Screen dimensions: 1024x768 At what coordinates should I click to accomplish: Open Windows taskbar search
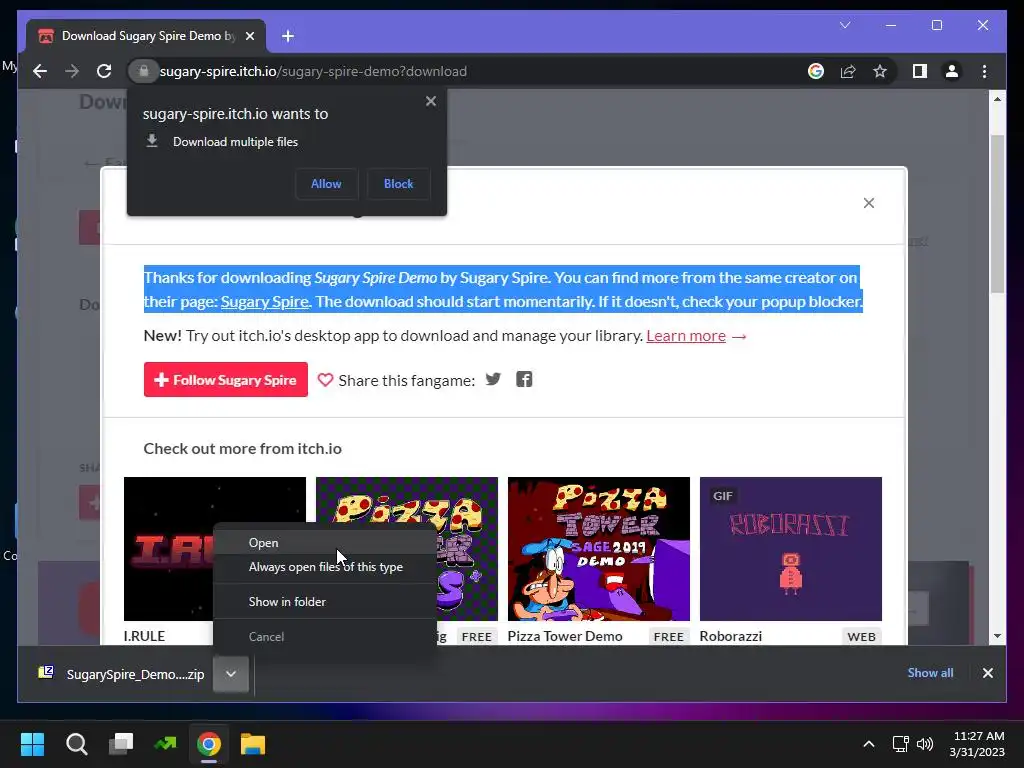pos(76,744)
